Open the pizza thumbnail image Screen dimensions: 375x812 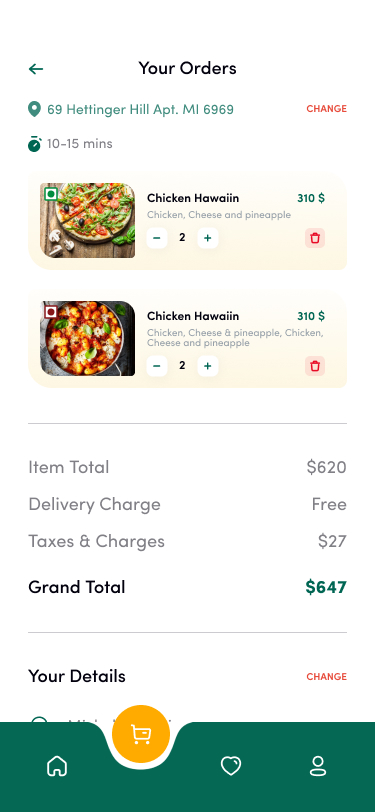(x=88, y=221)
